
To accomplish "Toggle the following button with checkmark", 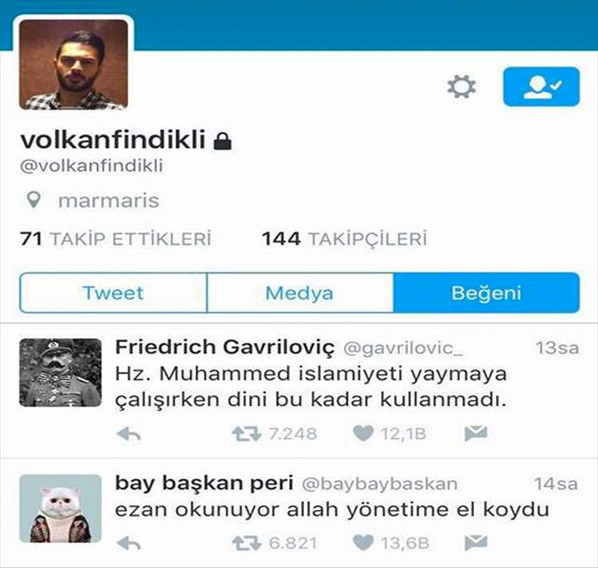I will click(x=541, y=87).
